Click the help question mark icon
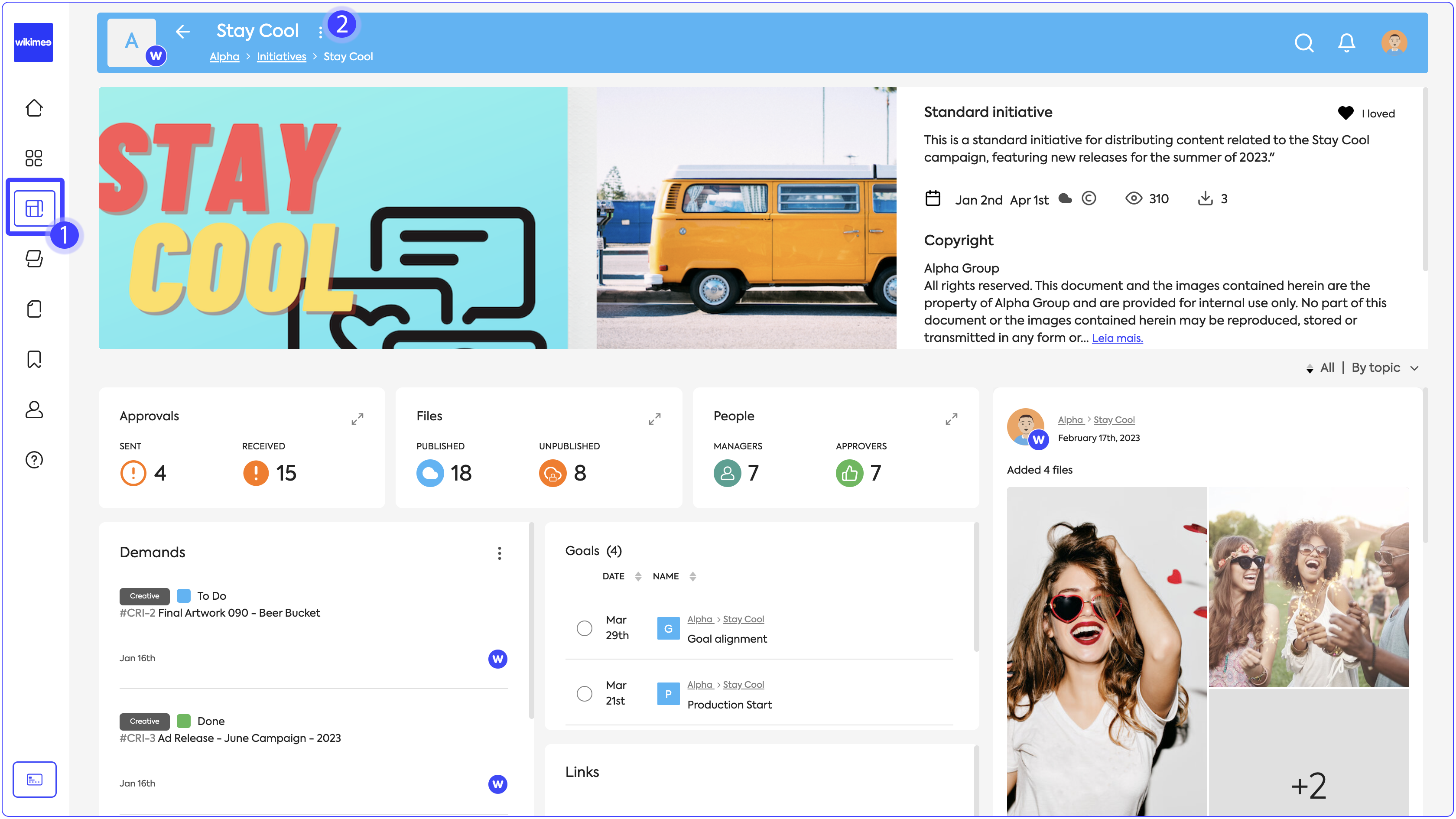 (x=34, y=459)
